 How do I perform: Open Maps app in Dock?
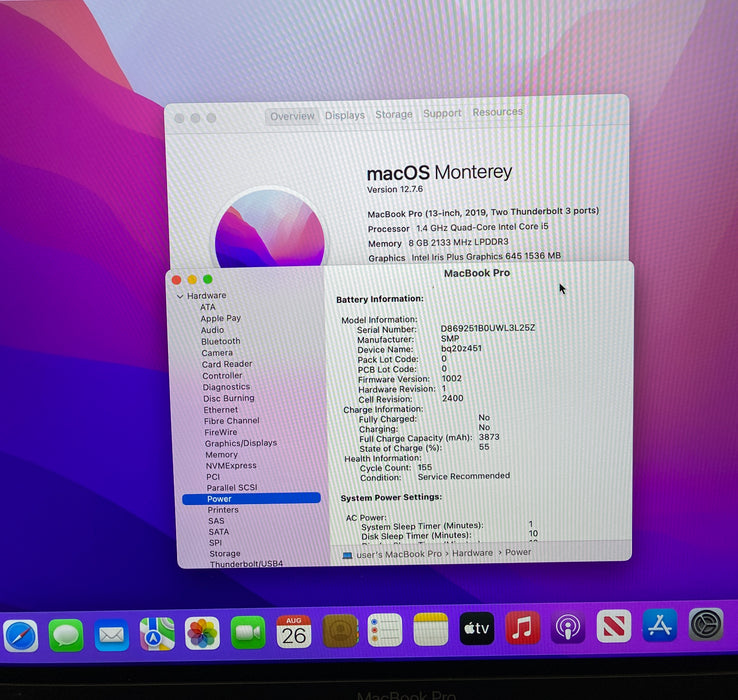click(x=157, y=634)
